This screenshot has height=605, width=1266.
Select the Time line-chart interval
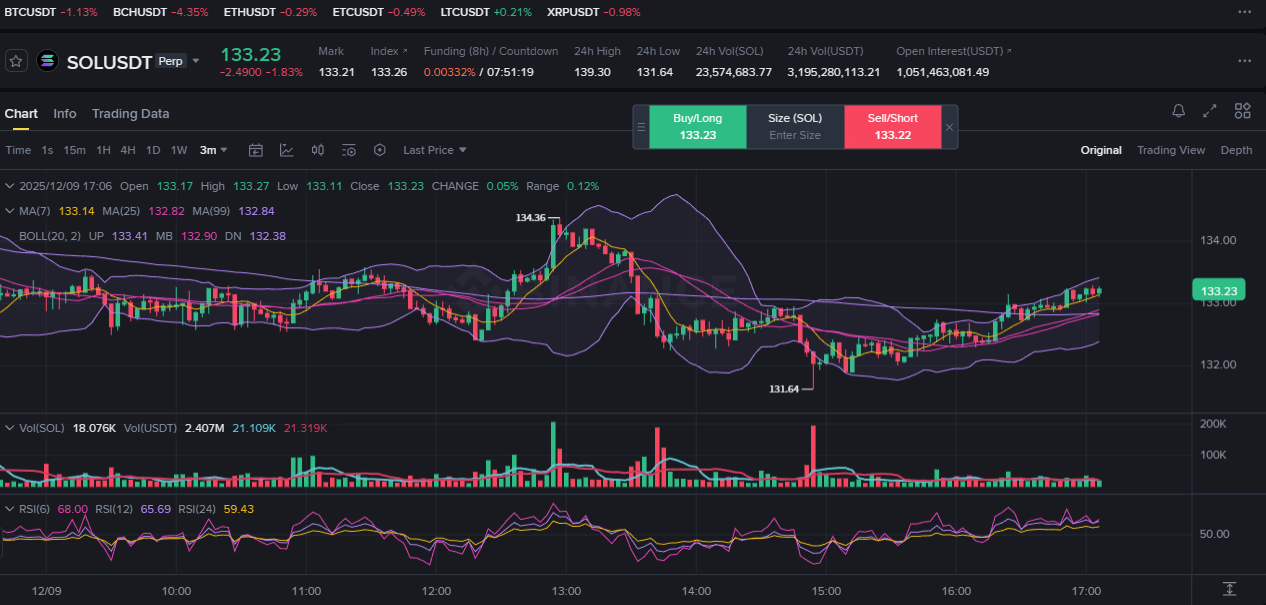pos(18,150)
